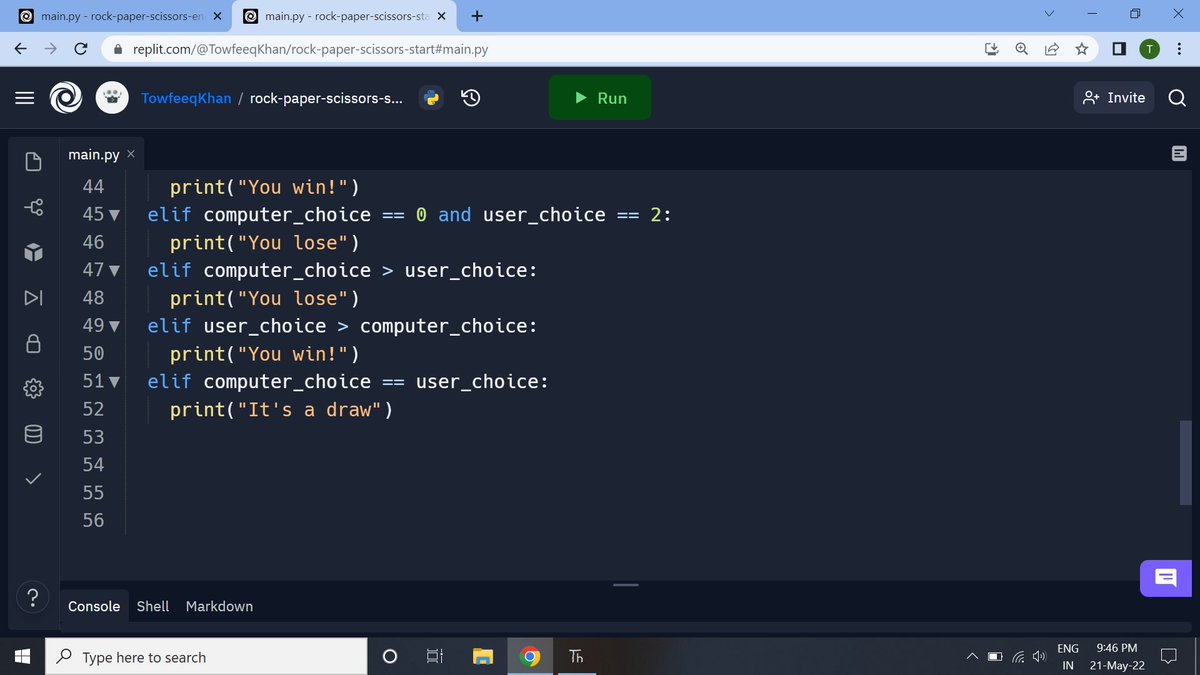Collapse the code block at line 47
The width and height of the screenshot is (1200, 675).
tap(113, 271)
